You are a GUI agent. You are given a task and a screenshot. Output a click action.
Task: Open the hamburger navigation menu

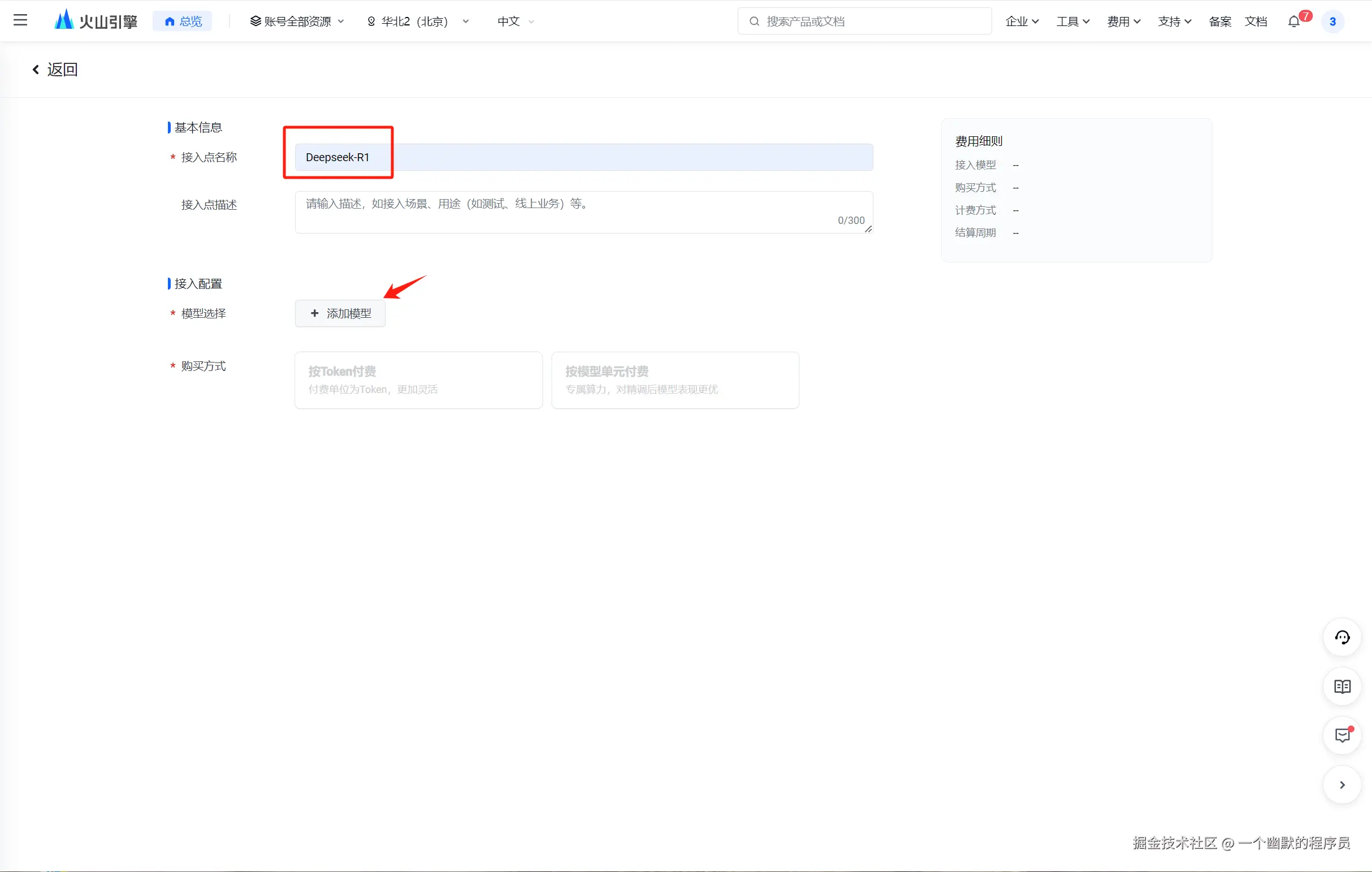click(x=20, y=21)
